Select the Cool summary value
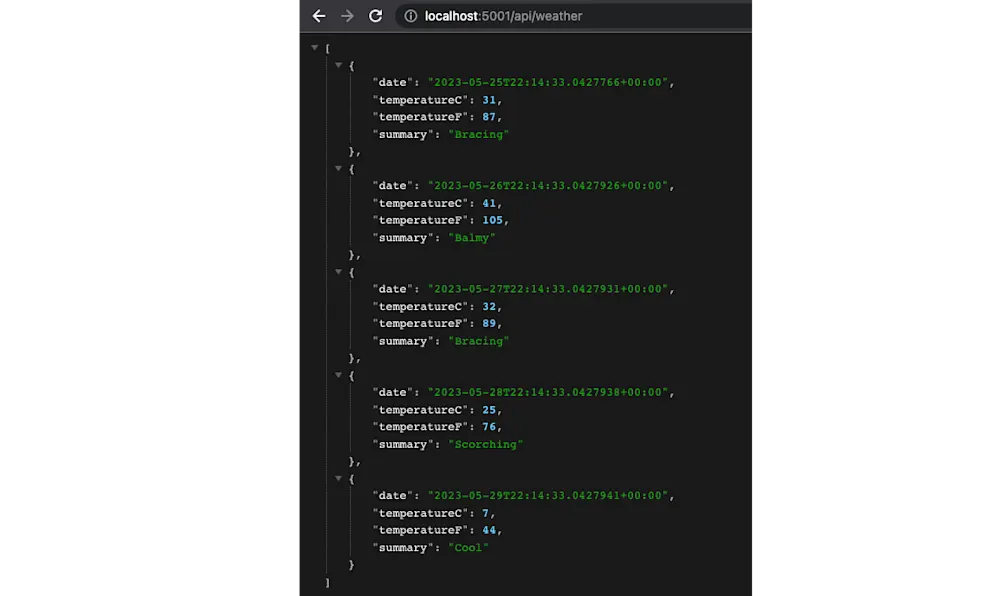This screenshot has width=1003, height=596. click(468, 547)
